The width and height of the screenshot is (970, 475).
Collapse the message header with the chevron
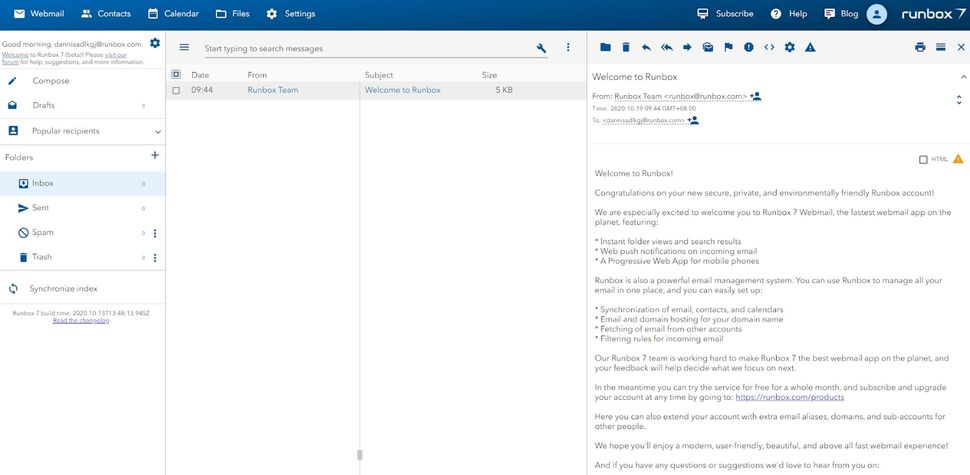(963, 77)
